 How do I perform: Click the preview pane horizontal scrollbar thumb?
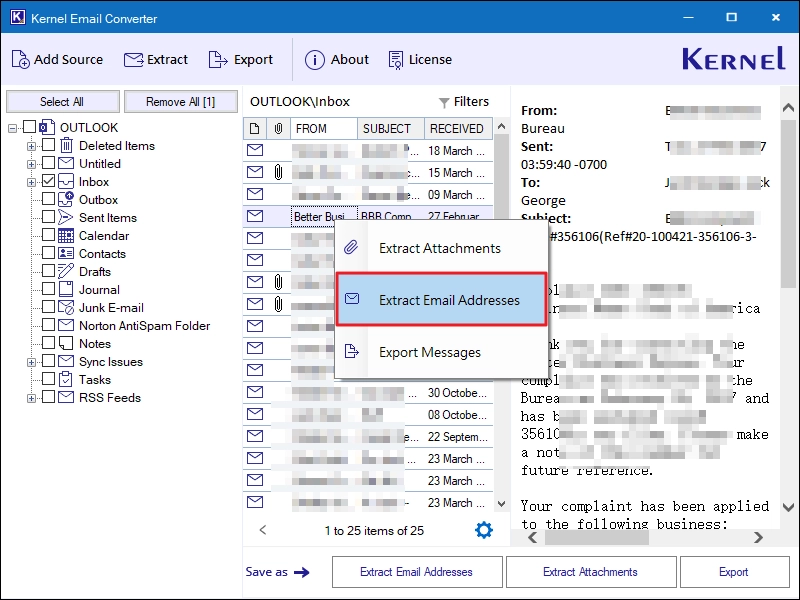(x=597, y=537)
